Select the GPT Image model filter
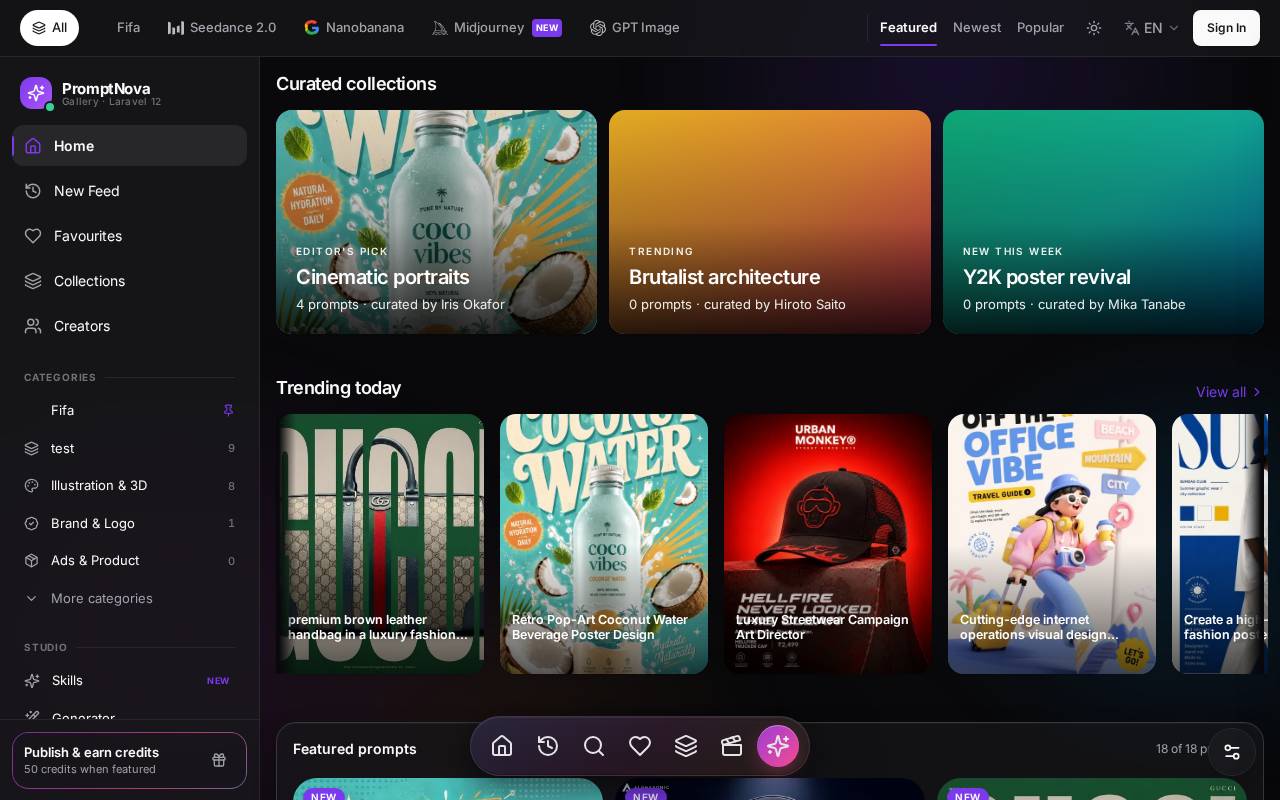Image resolution: width=1280 pixels, height=800 pixels. point(635,28)
